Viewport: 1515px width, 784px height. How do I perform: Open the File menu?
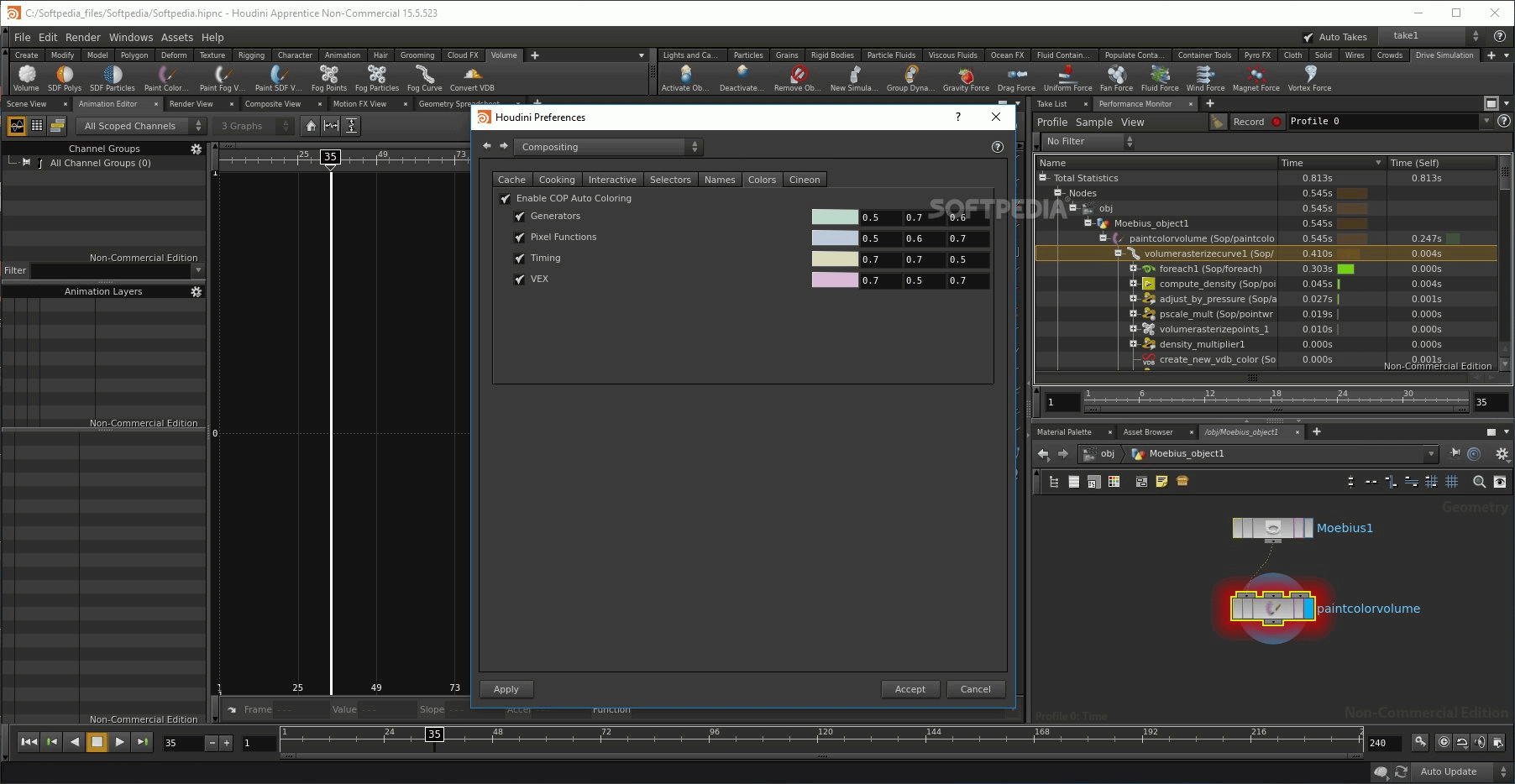tap(23, 37)
